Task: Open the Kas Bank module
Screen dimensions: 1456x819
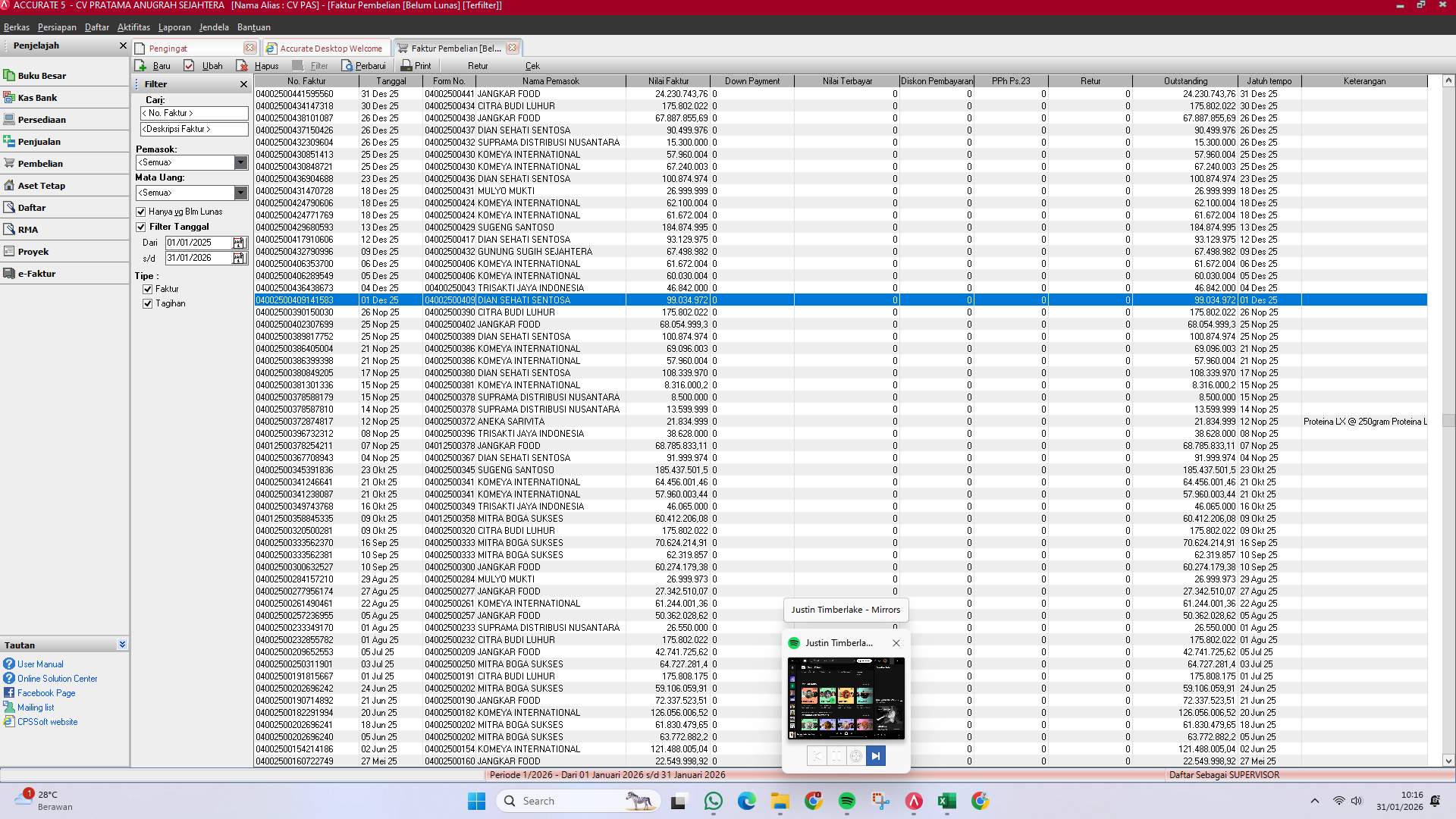Action: (38, 97)
